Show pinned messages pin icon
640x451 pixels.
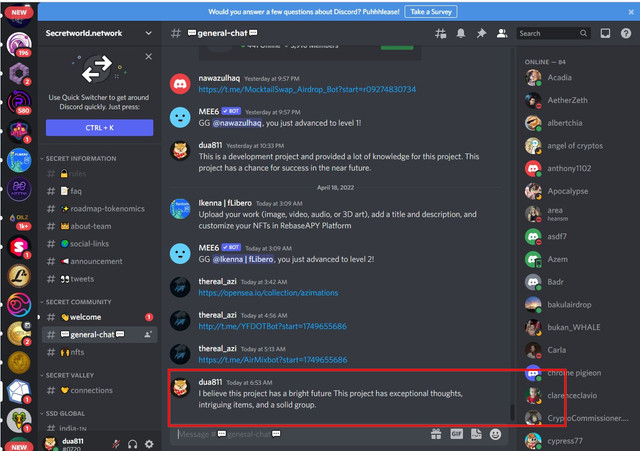pos(482,33)
